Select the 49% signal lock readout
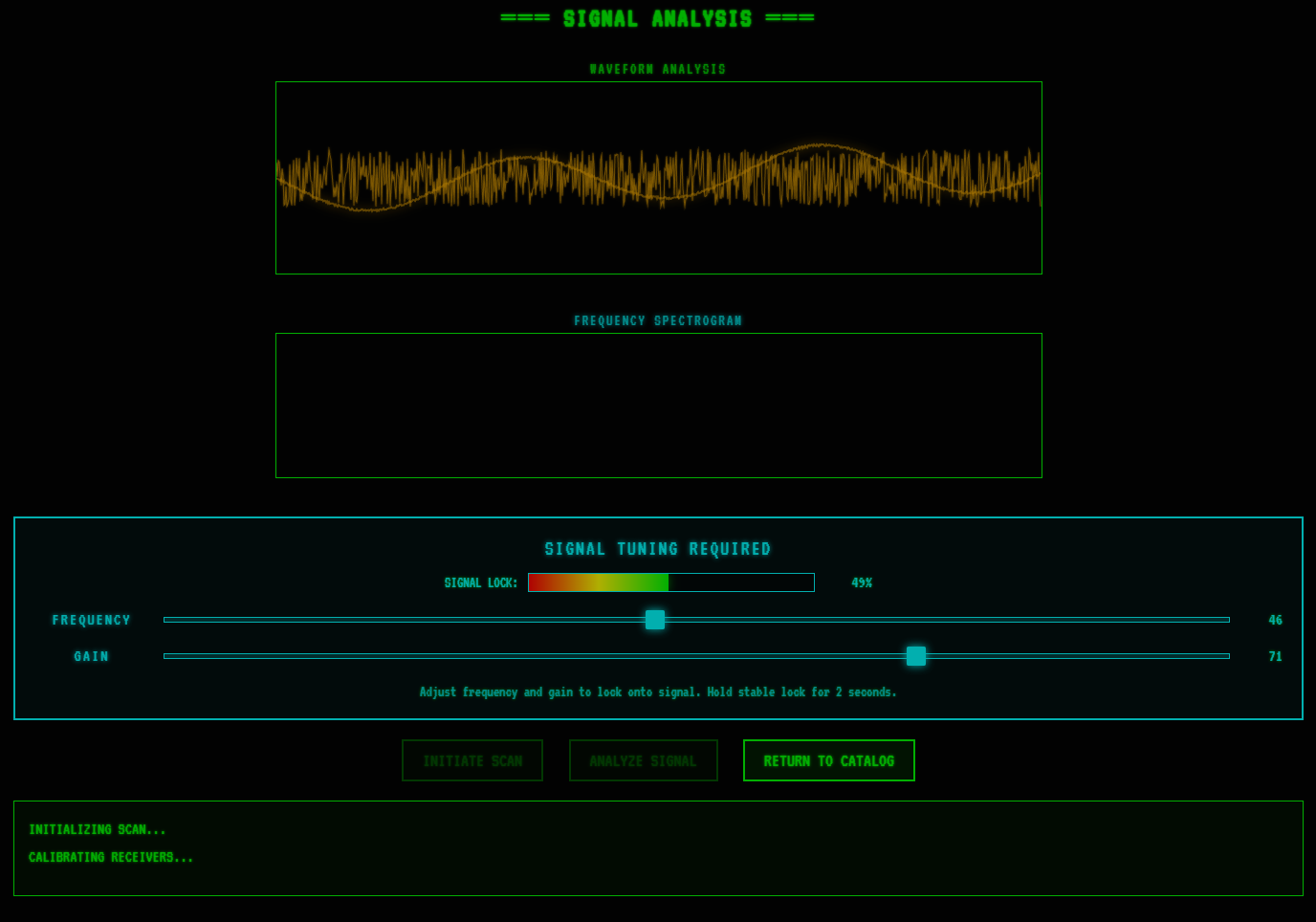 pos(862,582)
